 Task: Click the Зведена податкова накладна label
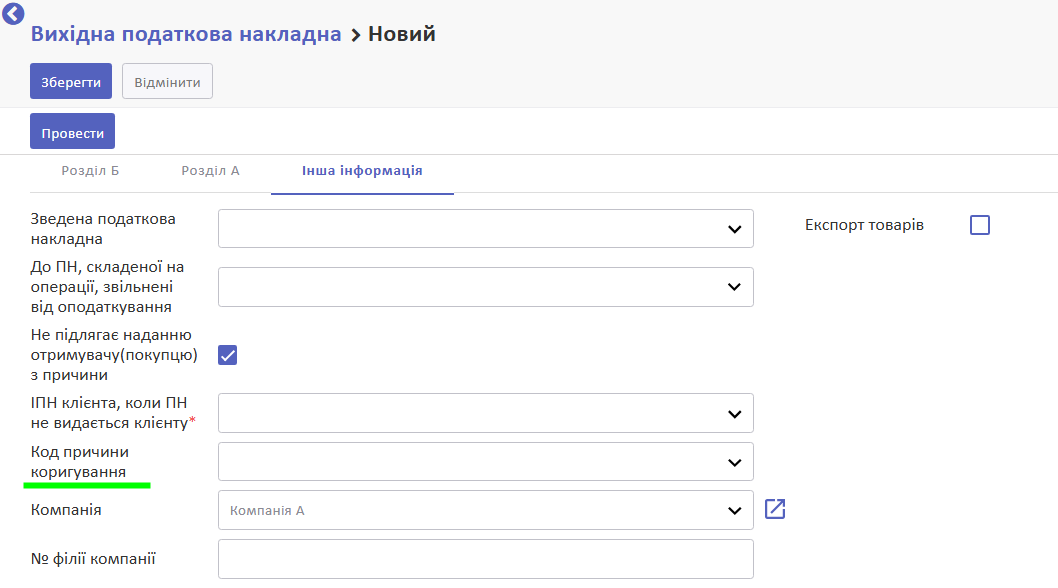103,229
